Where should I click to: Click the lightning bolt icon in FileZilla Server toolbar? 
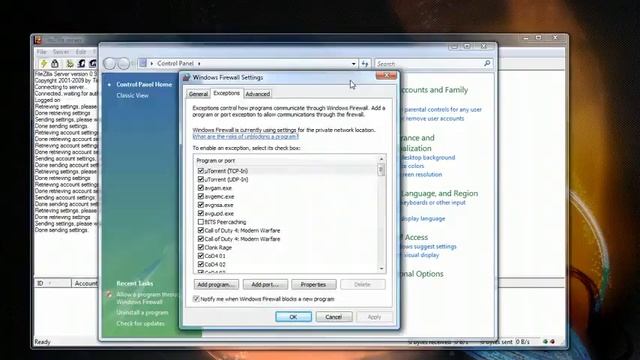coord(43,63)
